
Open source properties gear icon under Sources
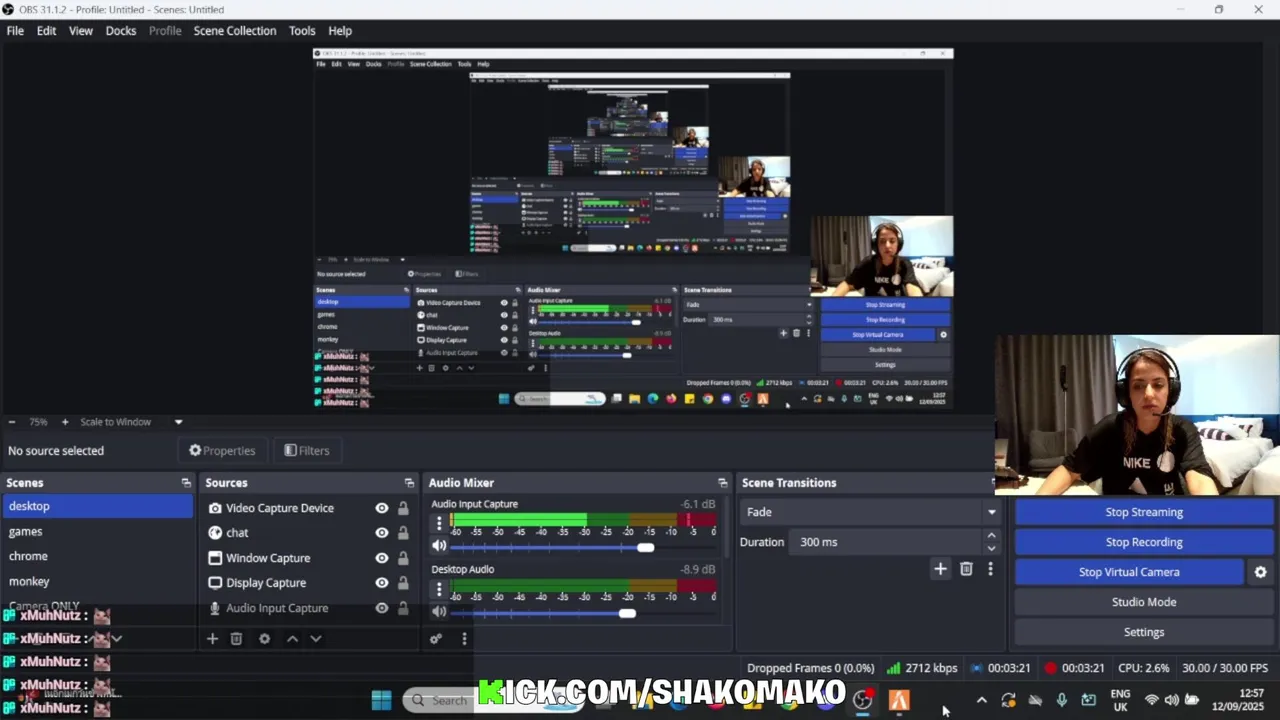tap(265, 639)
